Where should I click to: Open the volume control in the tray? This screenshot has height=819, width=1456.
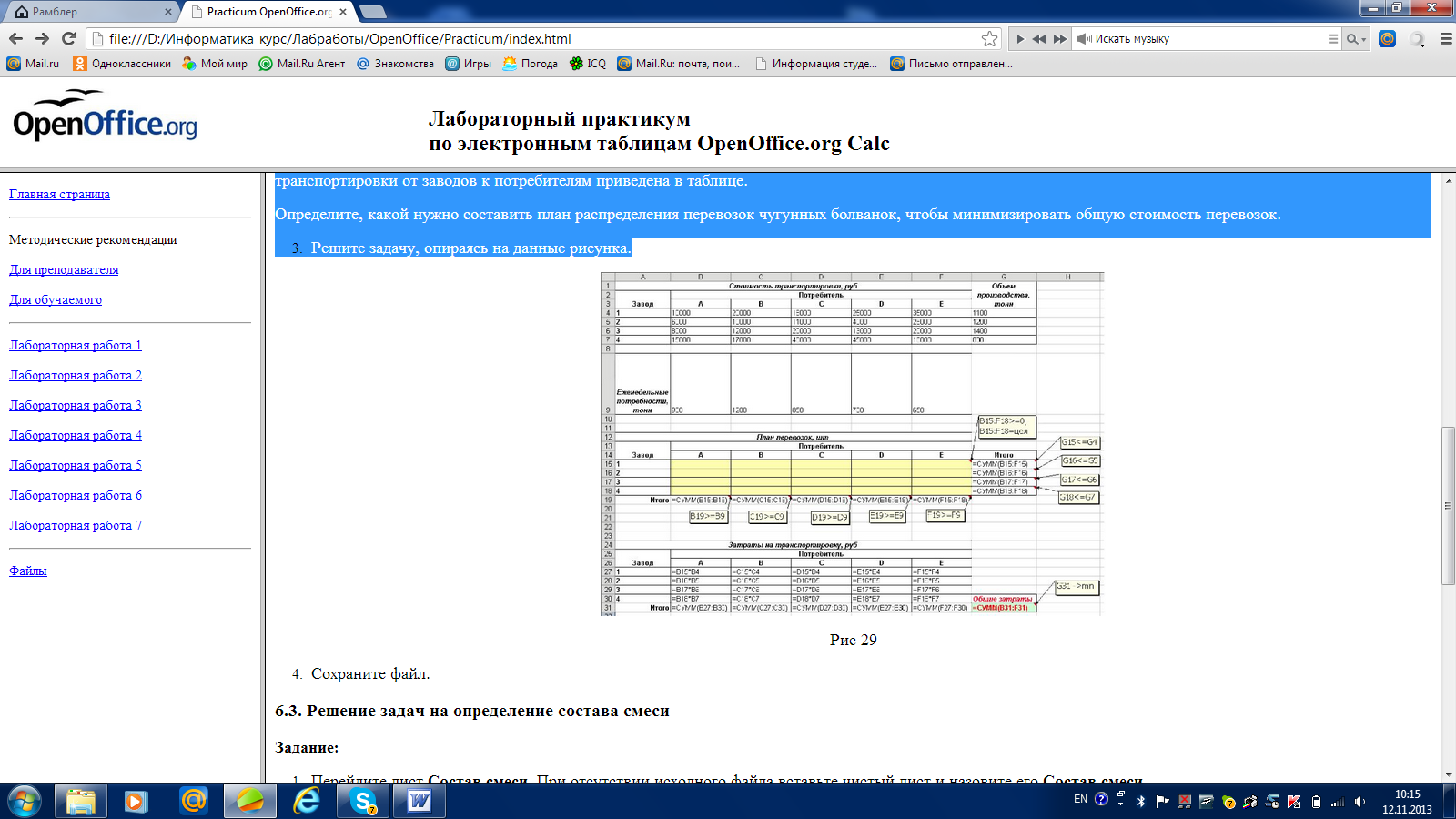[1360, 802]
